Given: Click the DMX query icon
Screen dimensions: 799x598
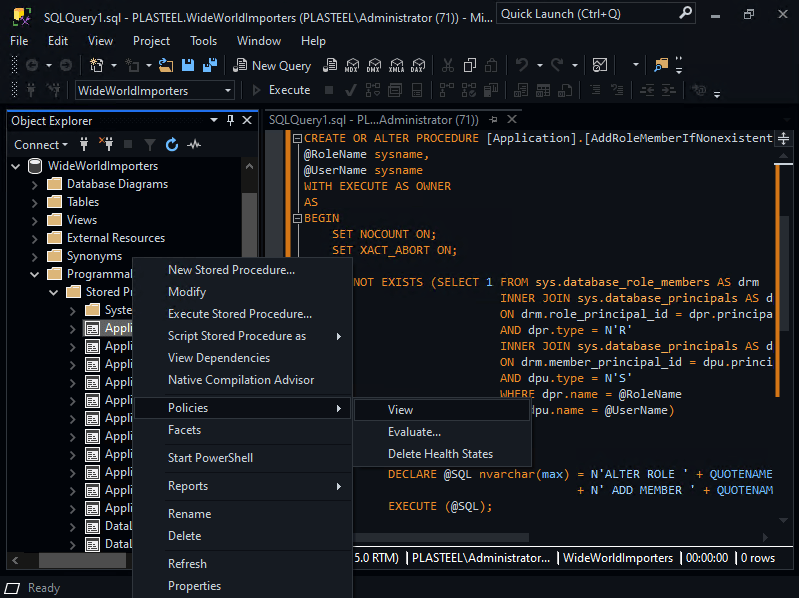Looking at the screenshot, I should pyautogui.click(x=374, y=65).
